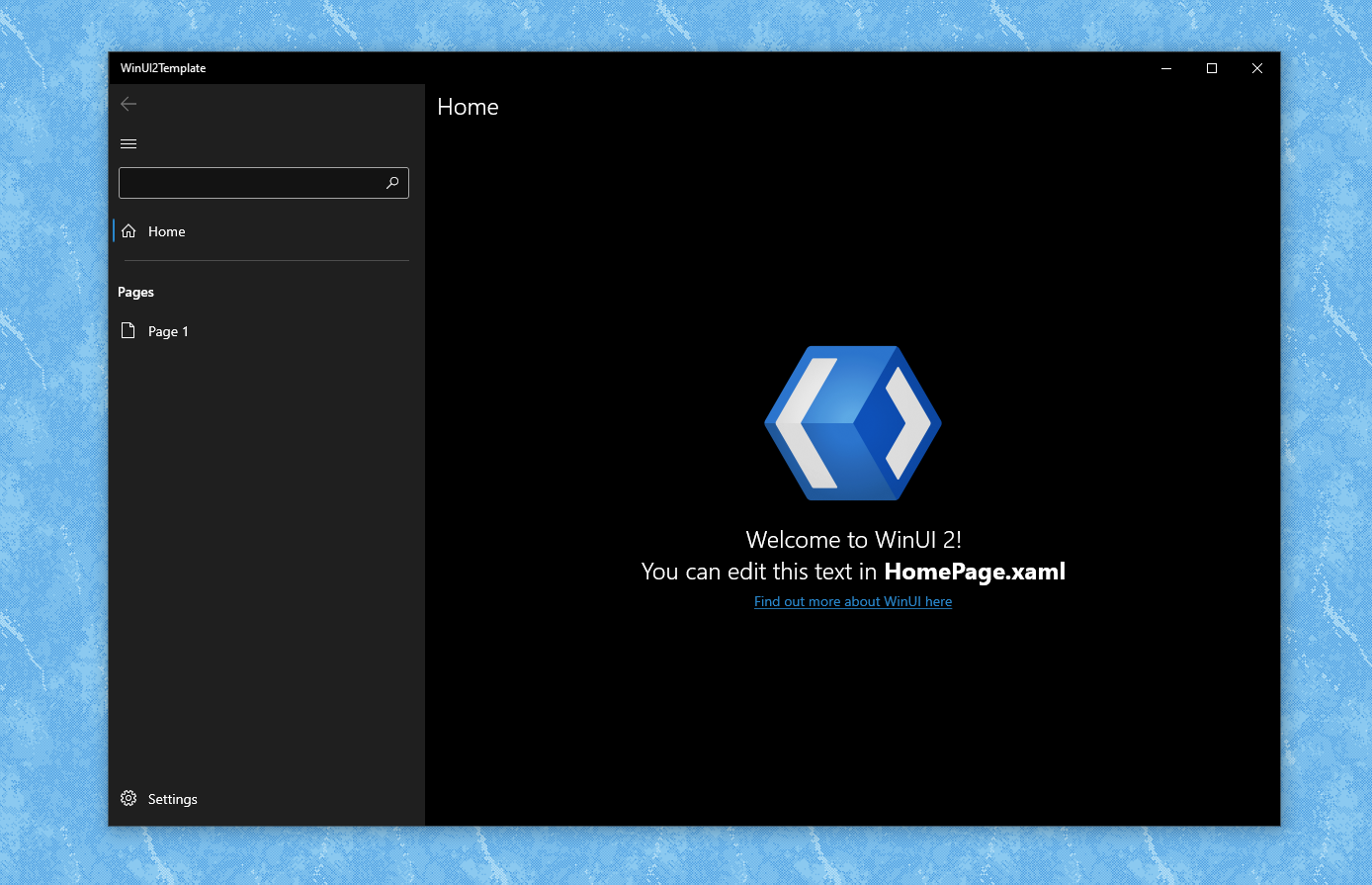The image size is (1372, 885).
Task: Toggle the hamburger menu button
Action: click(x=129, y=144)
